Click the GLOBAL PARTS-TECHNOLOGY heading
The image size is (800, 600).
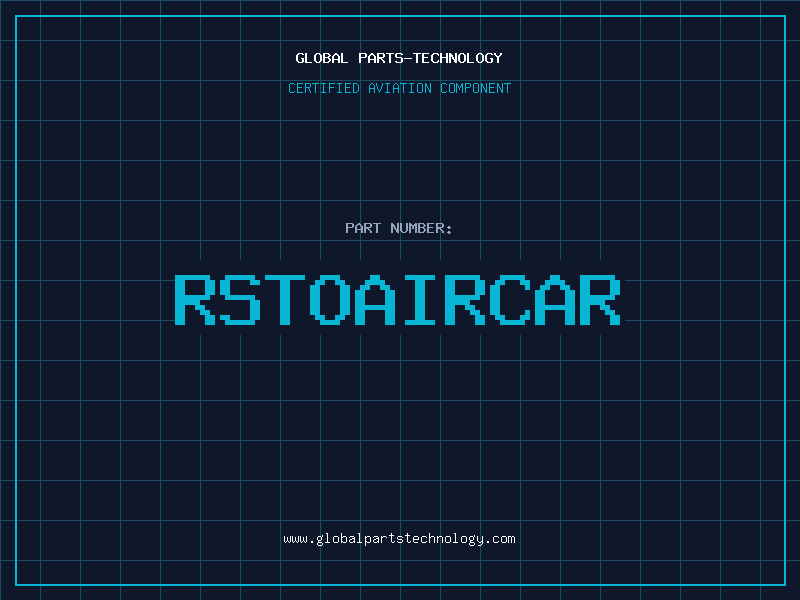point(399,58)
